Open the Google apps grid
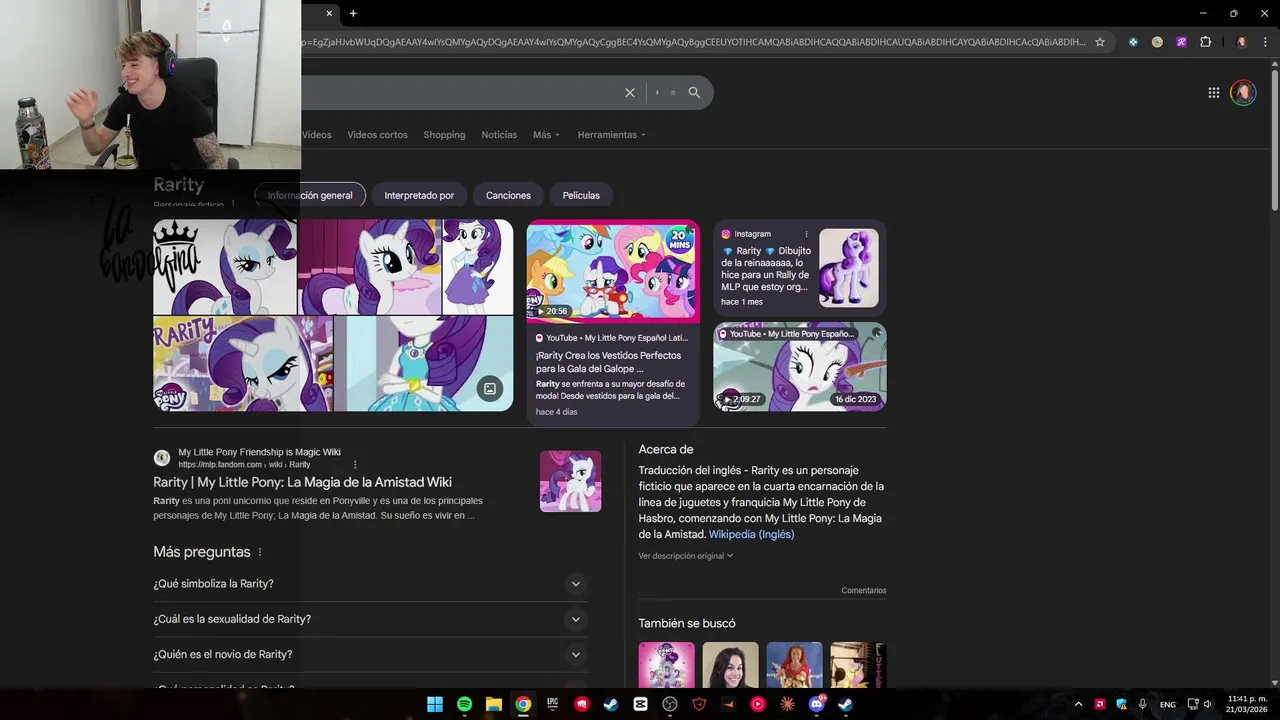 [x=1213, y=92]
